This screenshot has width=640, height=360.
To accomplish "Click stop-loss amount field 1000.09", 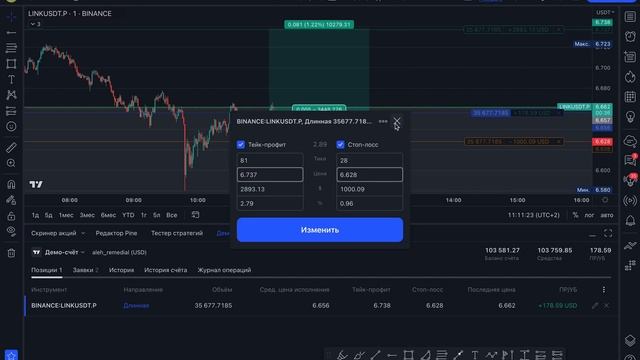I will point(369,189).
